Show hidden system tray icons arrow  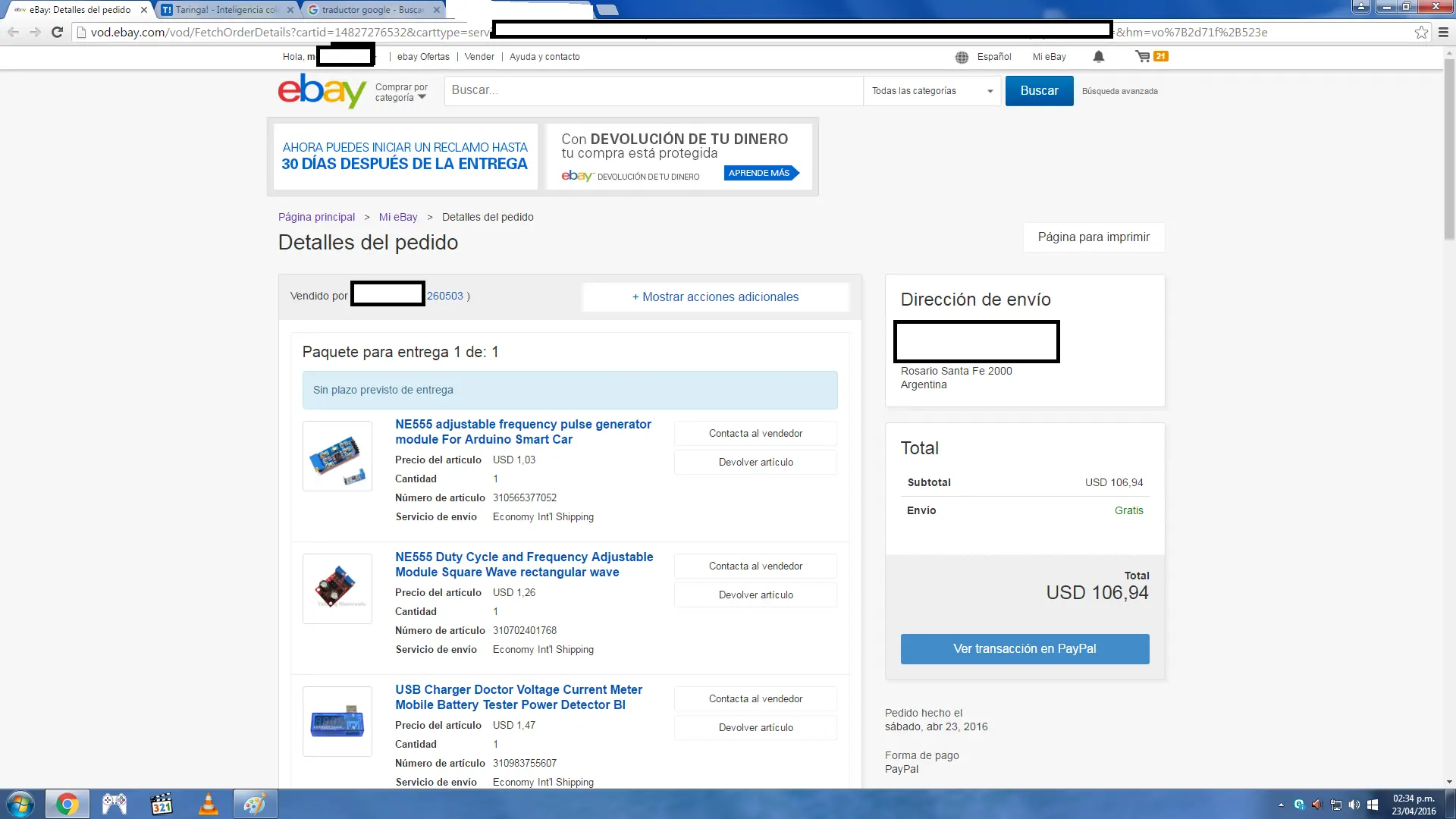(1281, 805)
